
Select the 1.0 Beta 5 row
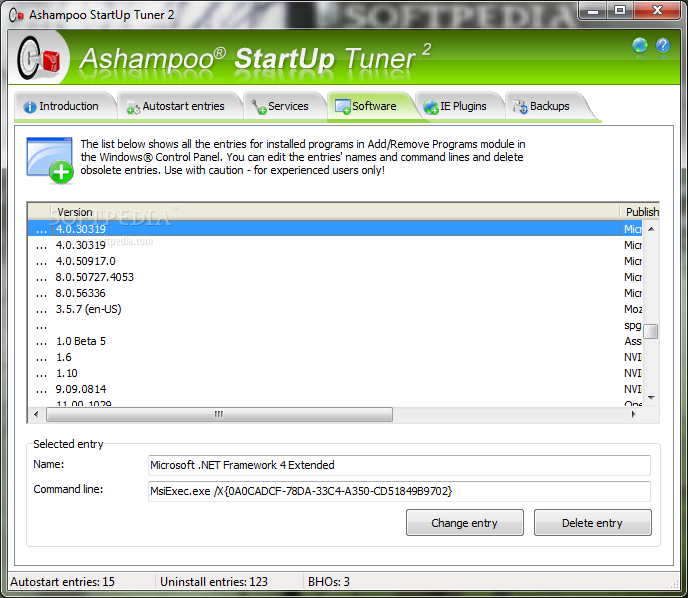click(335, 341)
